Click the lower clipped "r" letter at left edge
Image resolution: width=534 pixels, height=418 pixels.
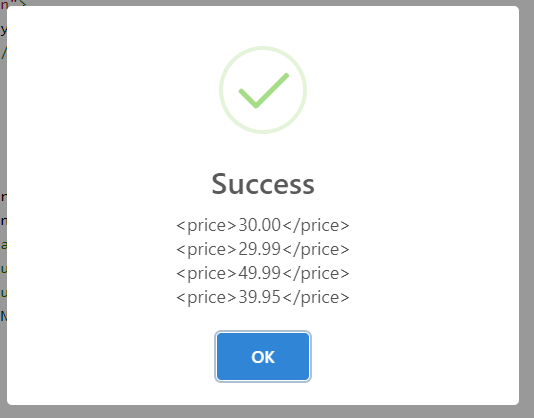coord(3,221)
